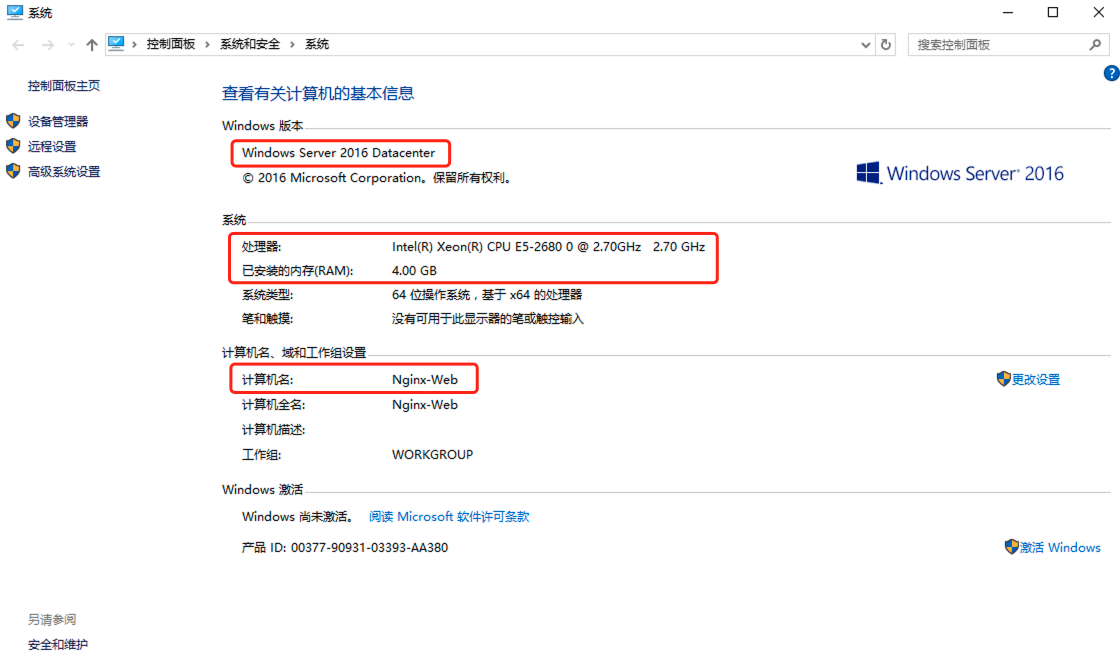Select 计算机名 value Nginx-Web

click(x=424, y=379)
